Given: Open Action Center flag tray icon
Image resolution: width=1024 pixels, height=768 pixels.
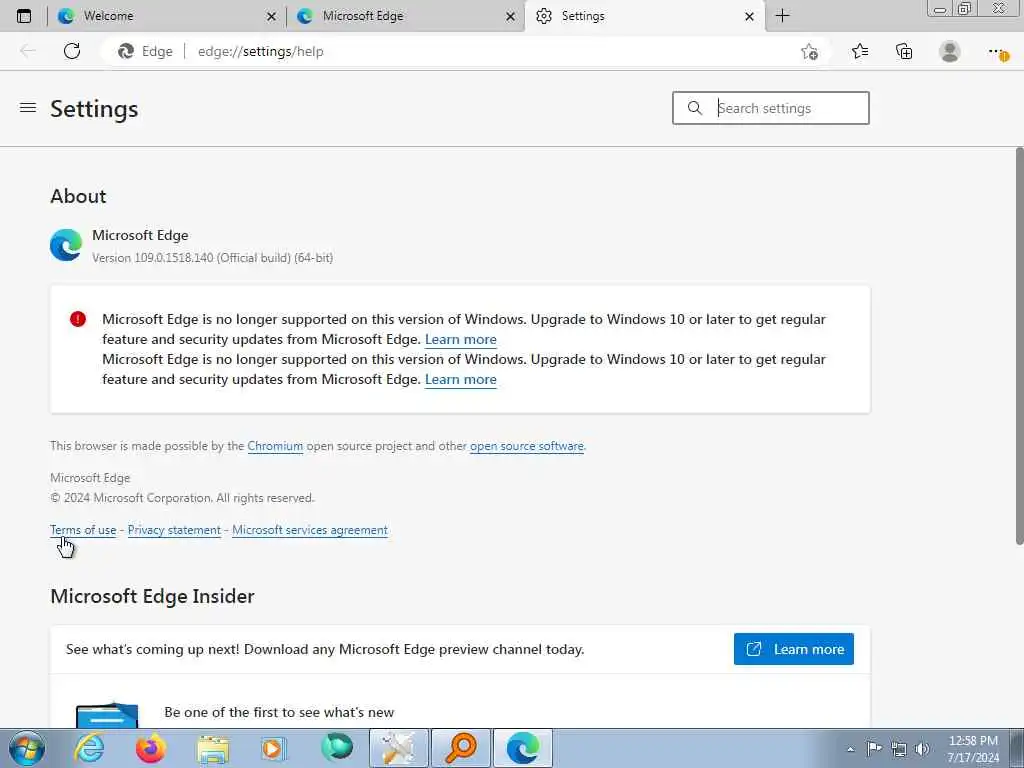Looking at the screenshot, I should pyautogui.click(x=874, y=748).
